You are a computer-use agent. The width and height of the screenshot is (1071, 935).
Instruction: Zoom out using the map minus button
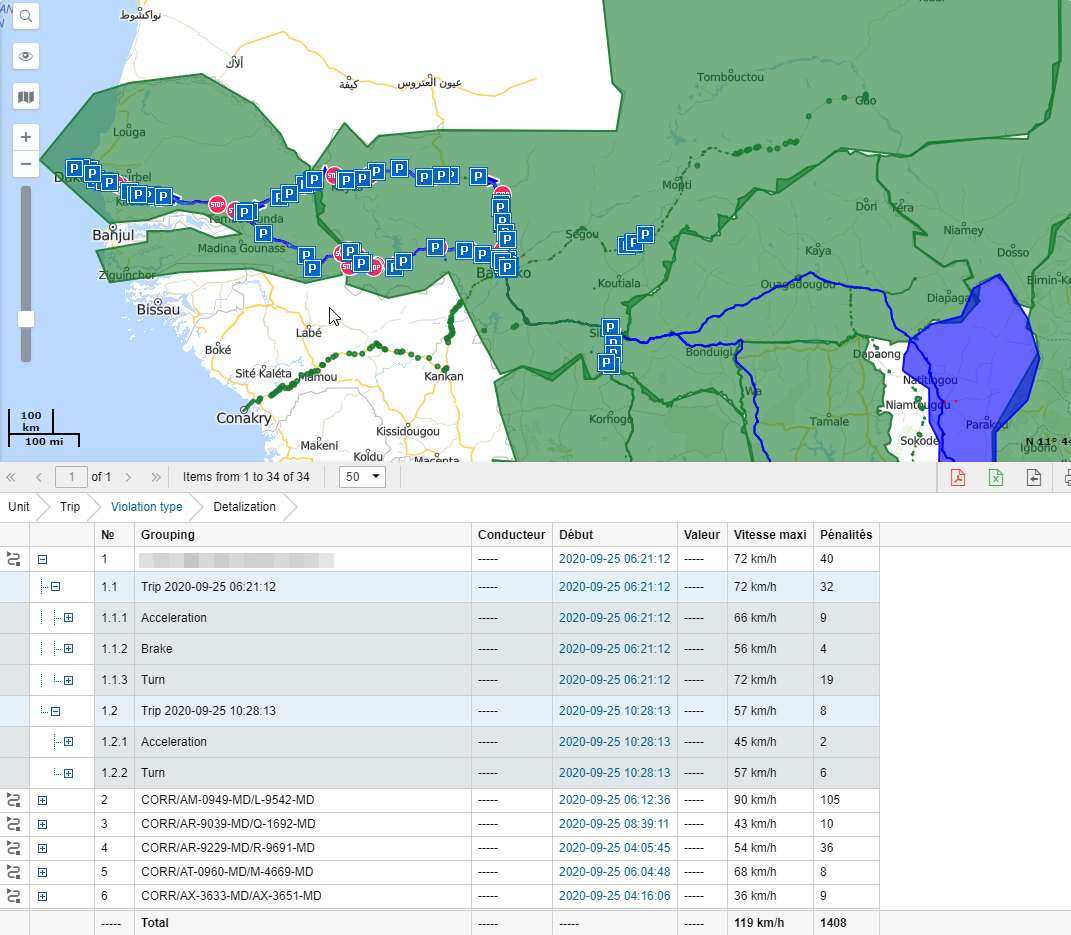click(26, 164)
